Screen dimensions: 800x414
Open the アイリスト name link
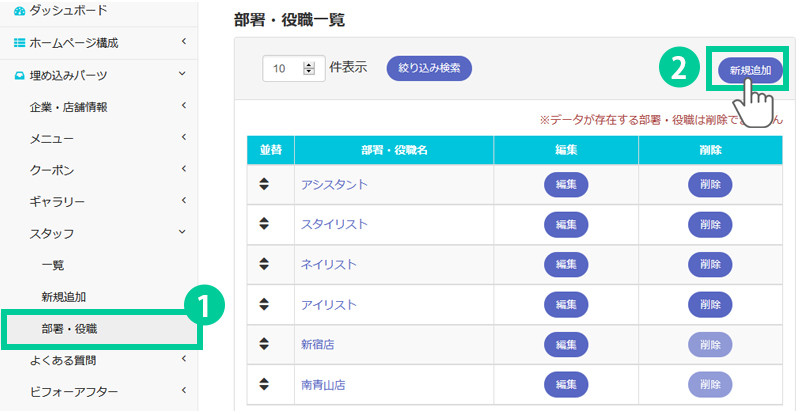329,304
